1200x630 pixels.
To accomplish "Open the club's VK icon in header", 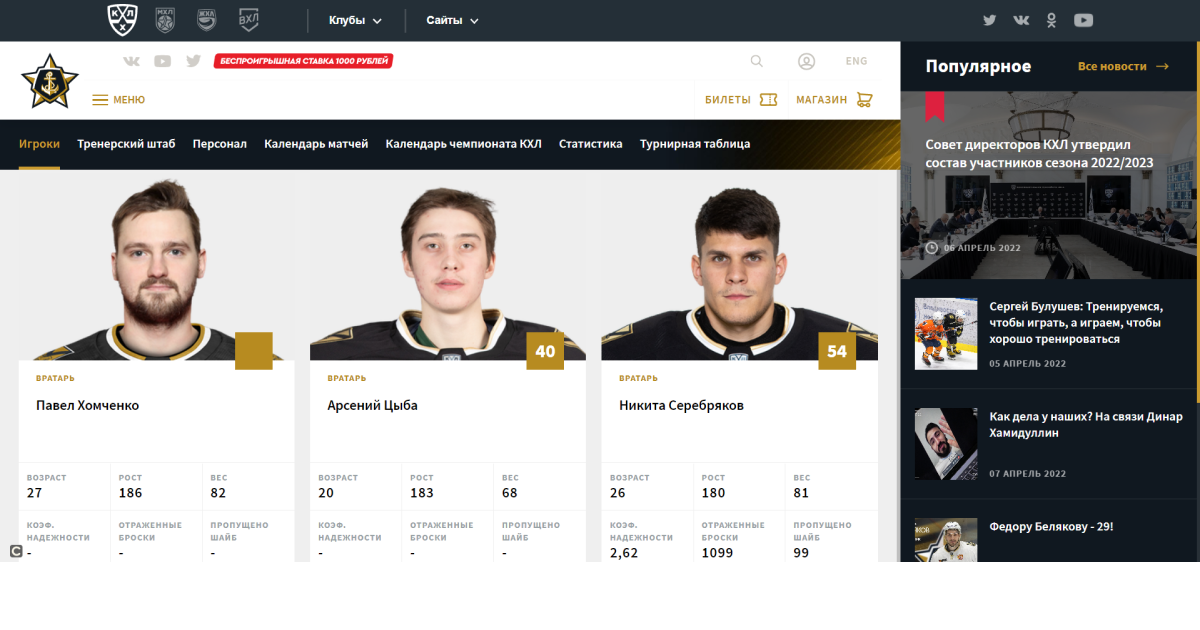I will click(x=131, y=61).
